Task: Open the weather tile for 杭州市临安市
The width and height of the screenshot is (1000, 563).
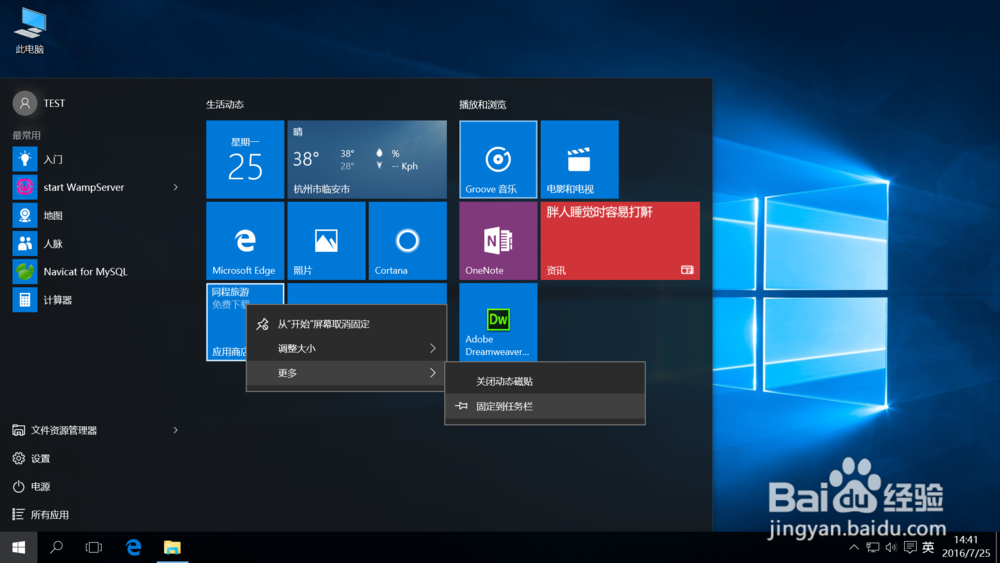Action: pyautogui.click(x=367, y=159)
